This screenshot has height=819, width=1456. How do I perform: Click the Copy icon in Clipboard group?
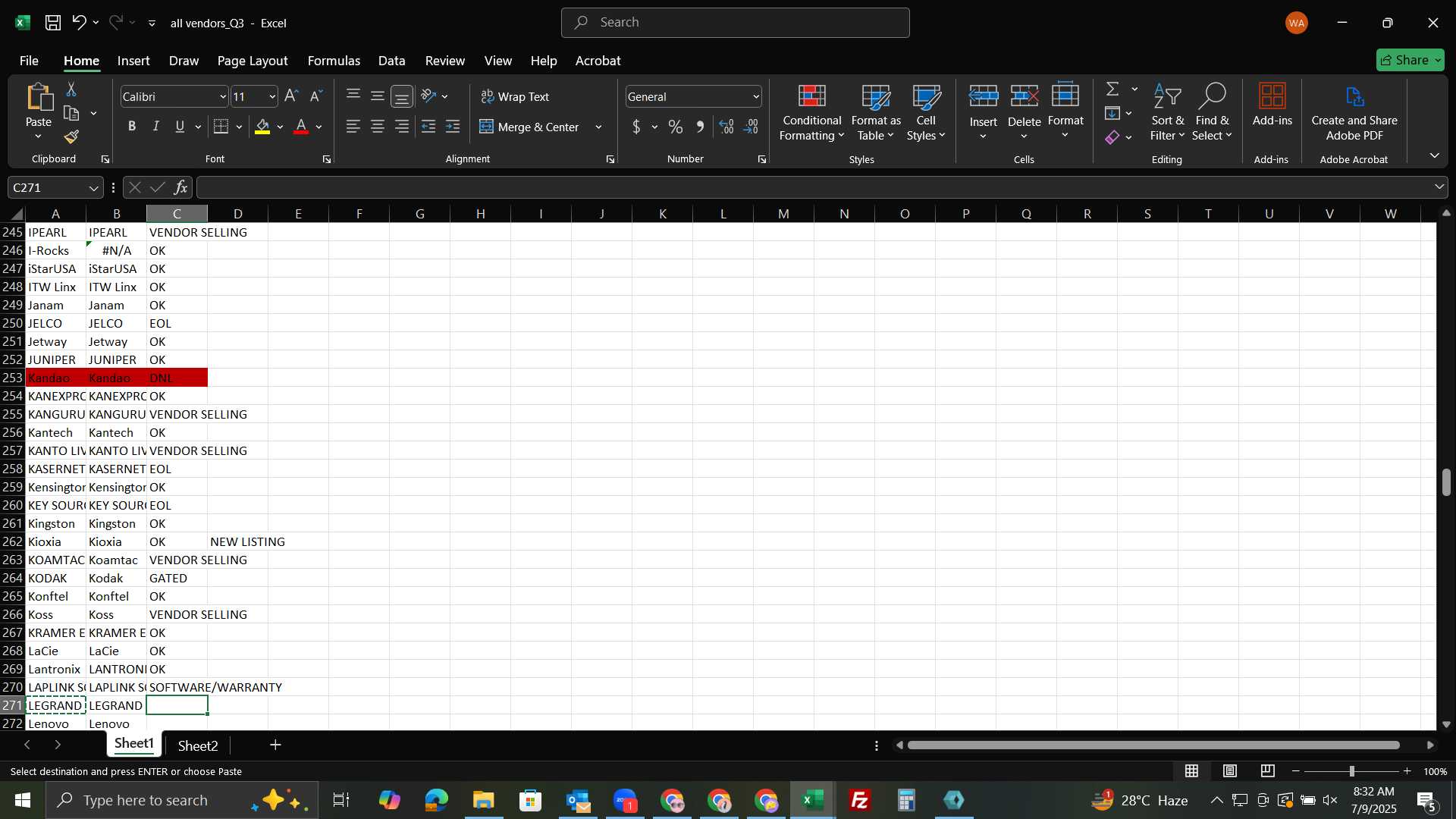click(71, 114)
